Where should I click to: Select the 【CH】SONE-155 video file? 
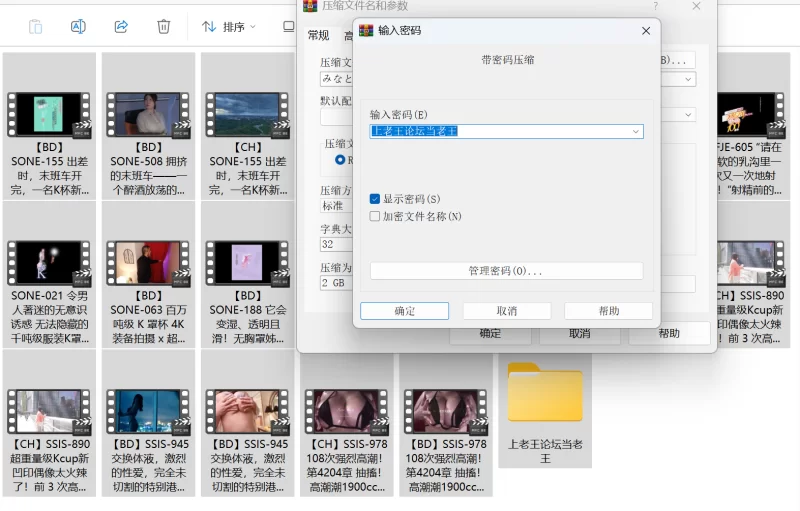[247, 126]
